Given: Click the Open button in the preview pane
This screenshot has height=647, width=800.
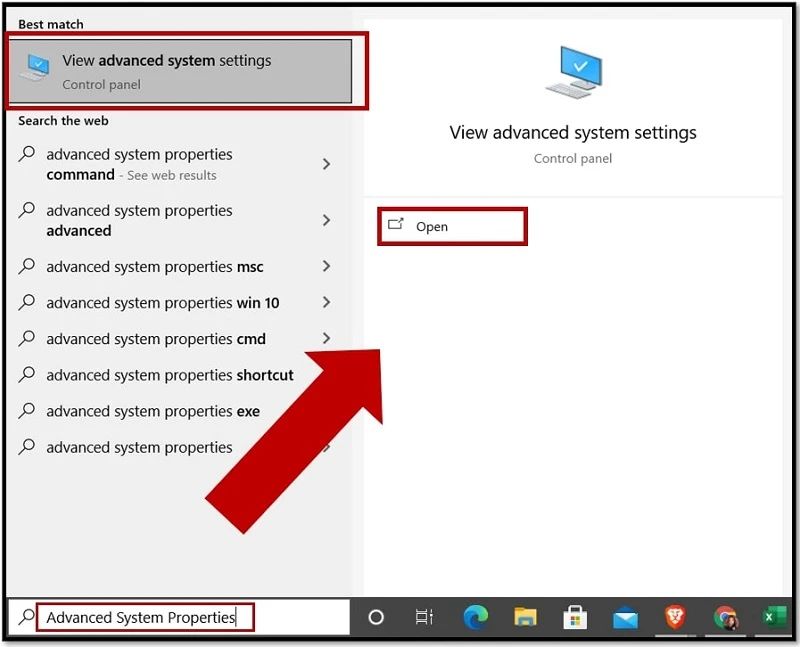Looking at the screenshot, I should (x=452, y=226).
